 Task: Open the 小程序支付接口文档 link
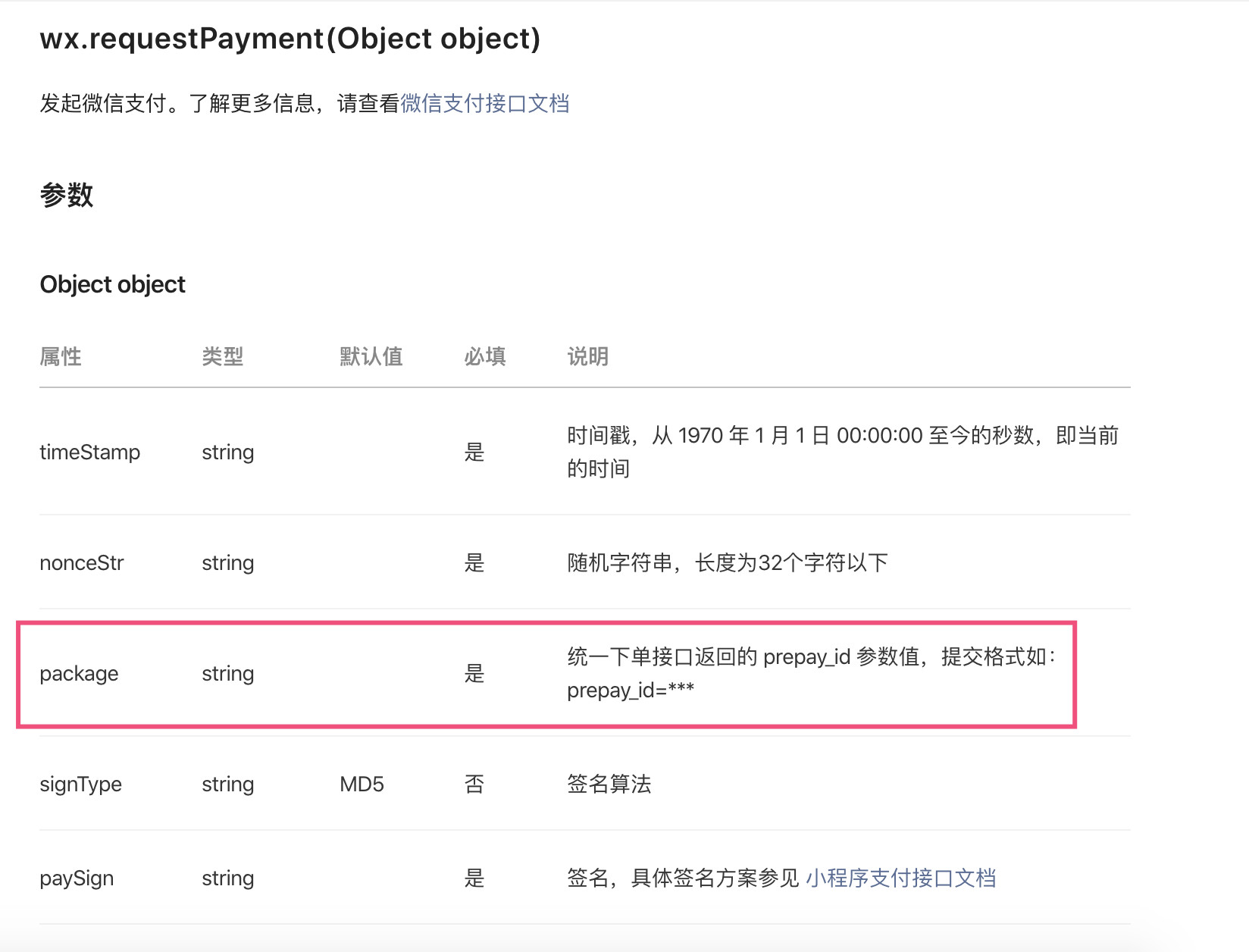click(900, 878)
